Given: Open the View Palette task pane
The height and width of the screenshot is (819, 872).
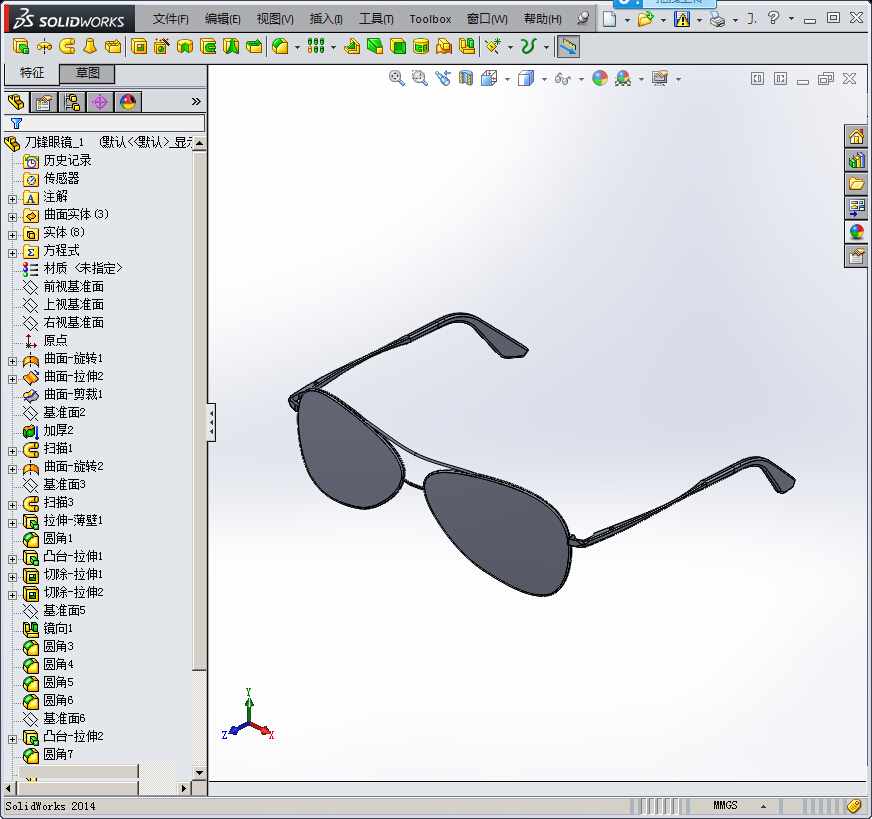Looking at the screenshot, I should click(856, 208).
